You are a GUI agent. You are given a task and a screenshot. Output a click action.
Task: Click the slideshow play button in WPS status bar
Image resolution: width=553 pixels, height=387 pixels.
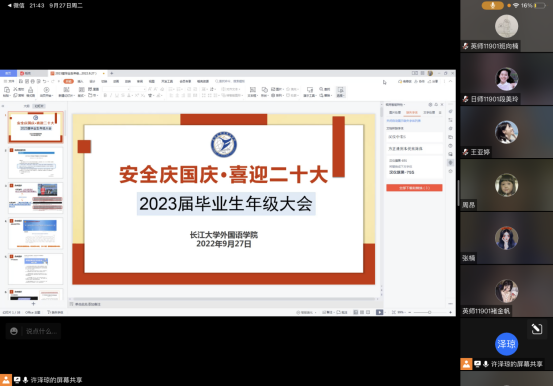[379, 312]
